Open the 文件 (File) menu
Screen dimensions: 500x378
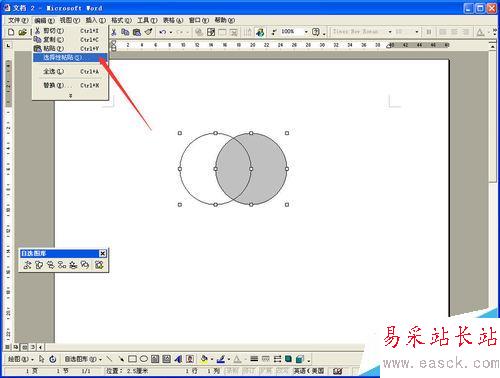tap(18, 20)
